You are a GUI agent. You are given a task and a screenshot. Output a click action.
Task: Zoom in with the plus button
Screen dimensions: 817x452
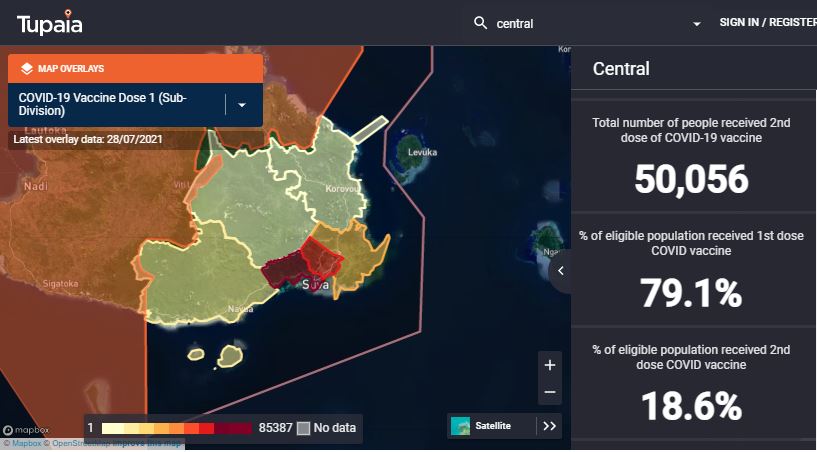[550, 365]
